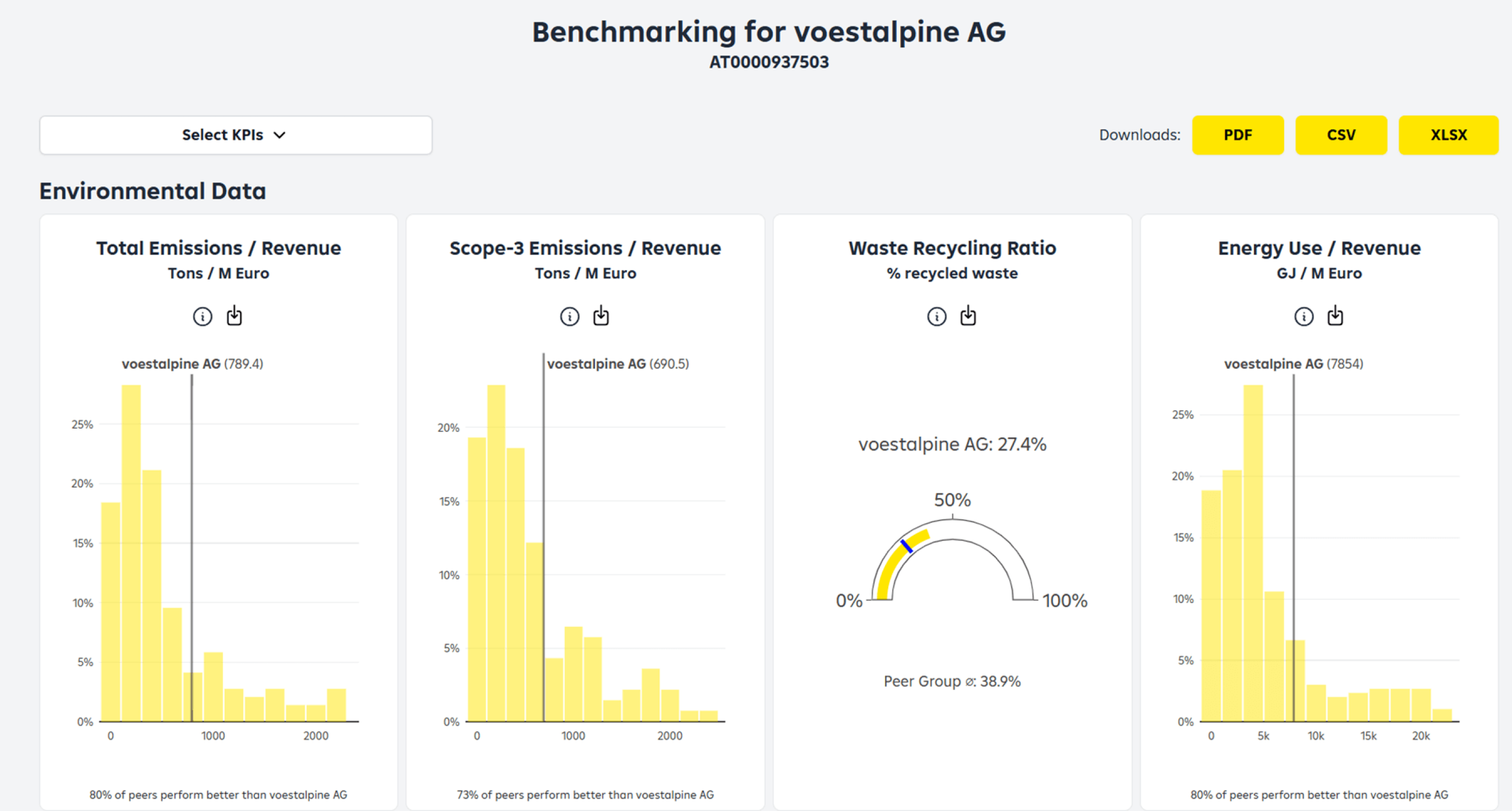This screenshot has width=1512, height=811.
Task: Open the Select KPIs dropdown
Action: click(x=235, y=135)
